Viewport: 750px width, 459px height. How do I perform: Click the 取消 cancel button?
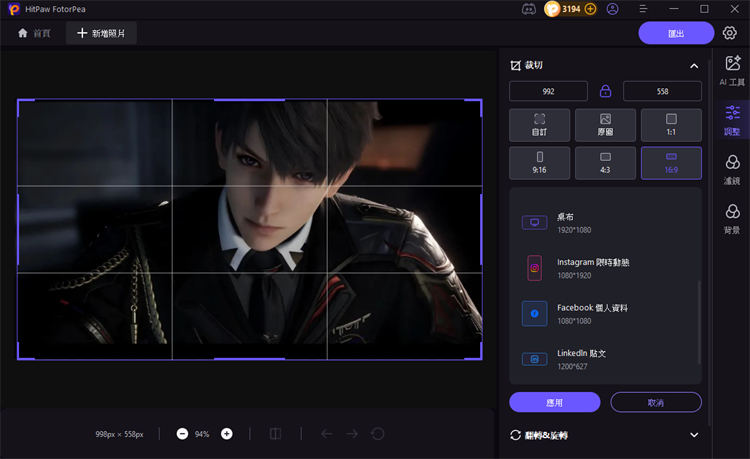[x=656, y=403]
